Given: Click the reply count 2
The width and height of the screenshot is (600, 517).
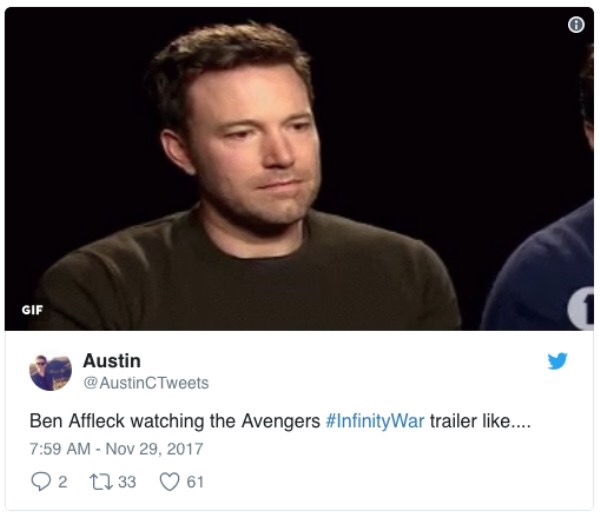Looking at the screenshot, I should coord(63,482).
